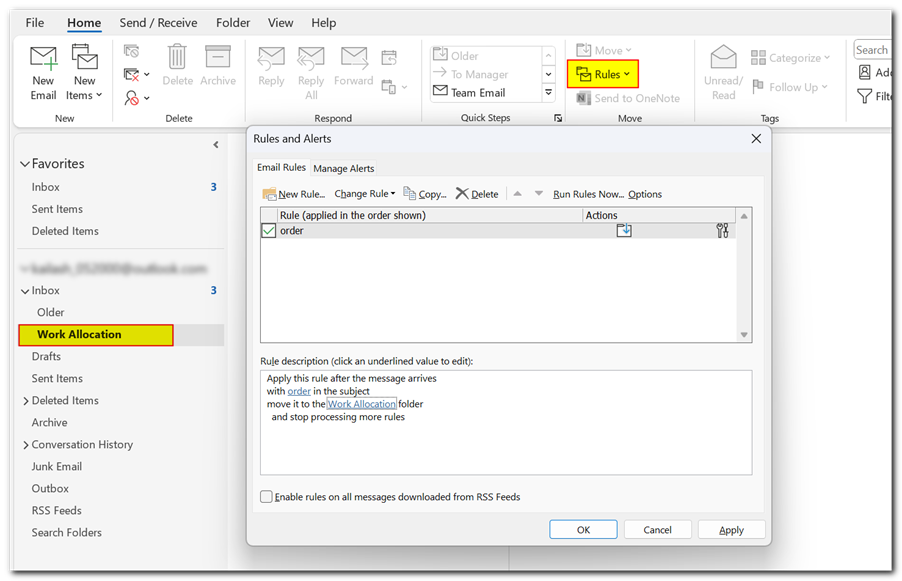
Task: Open the File menu
Action: point(35,23)
